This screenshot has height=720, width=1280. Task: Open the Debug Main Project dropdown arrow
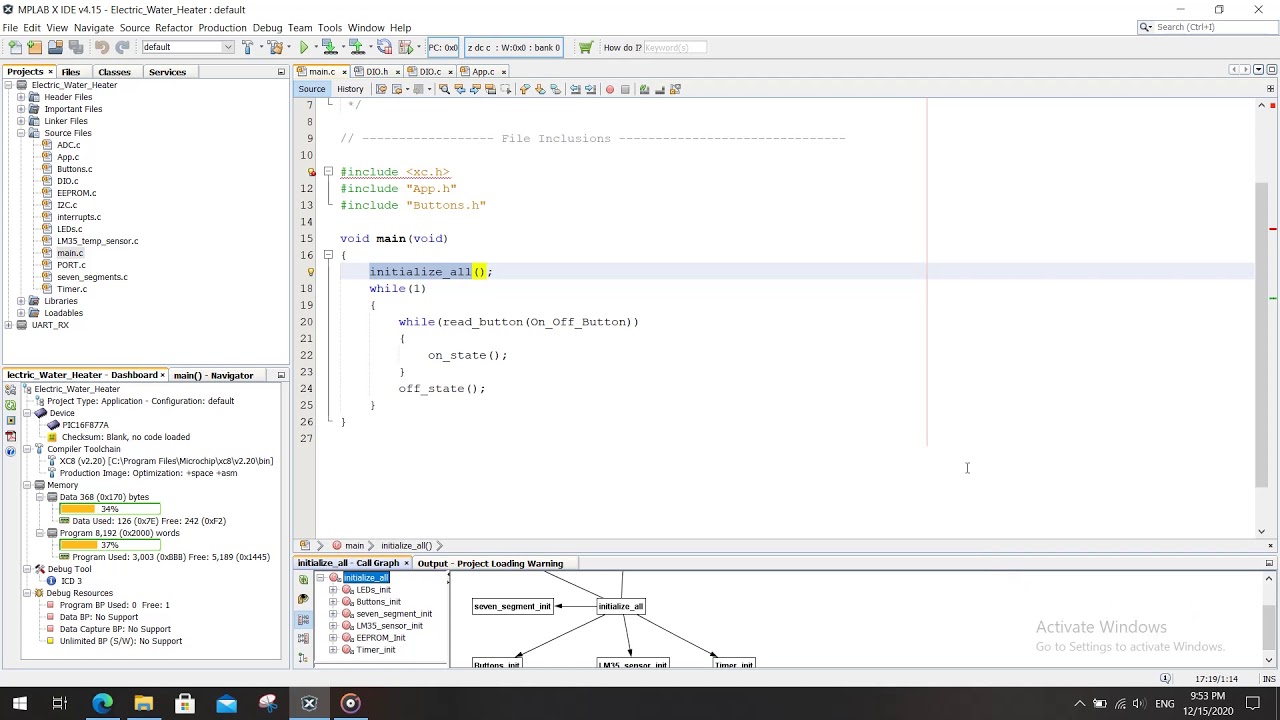point(418,47)
